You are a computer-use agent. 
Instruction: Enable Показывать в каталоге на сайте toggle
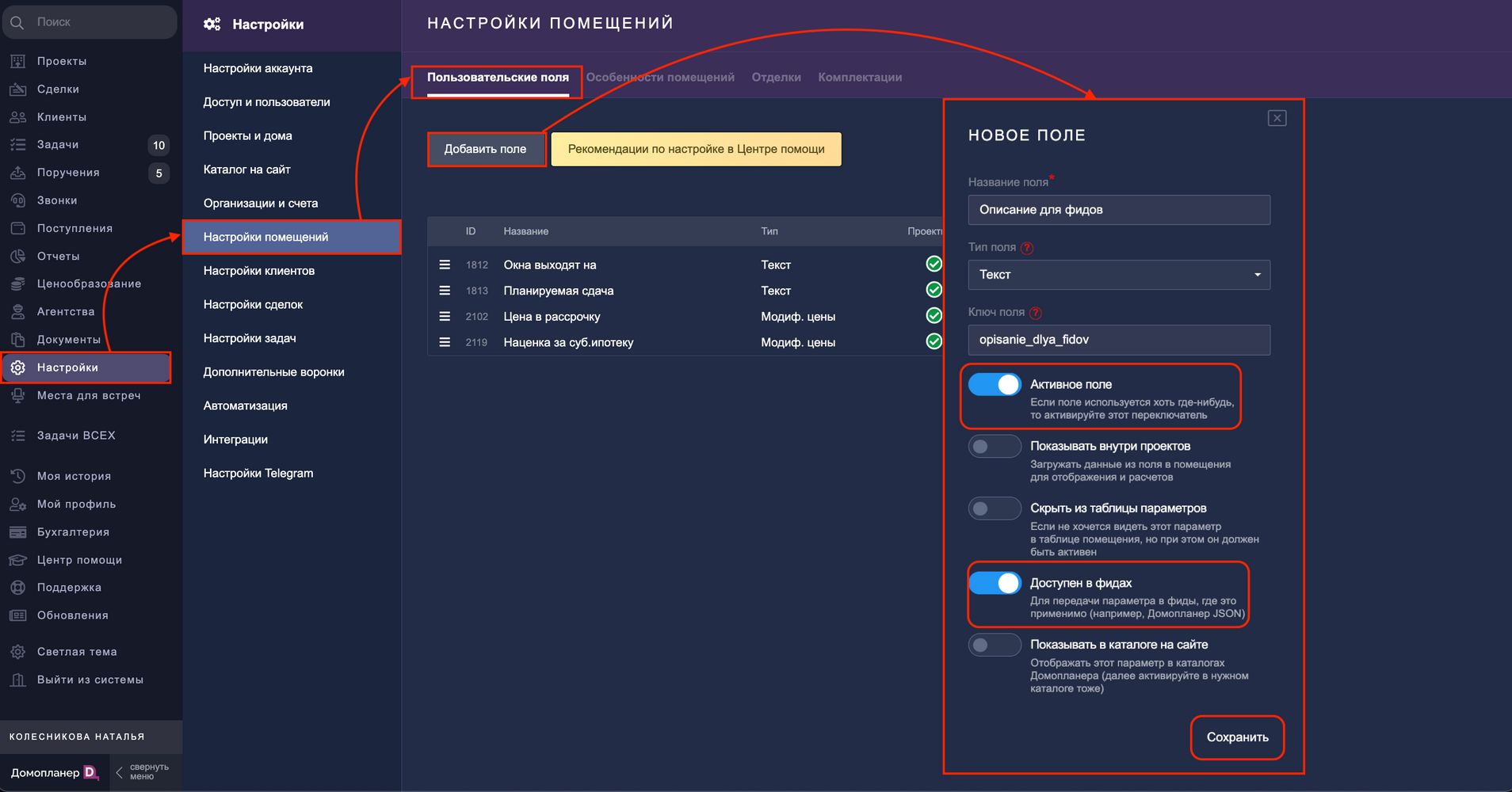pyautogui.click(x=995, y=645)
